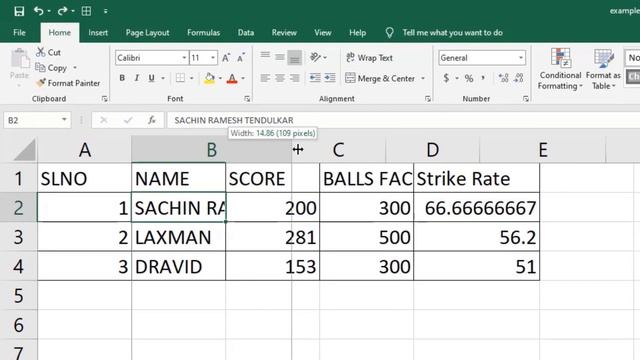The height and width of the screenshot is (360, 640).
Task: Switch to the Insert tab
Action: coord(98,33)
